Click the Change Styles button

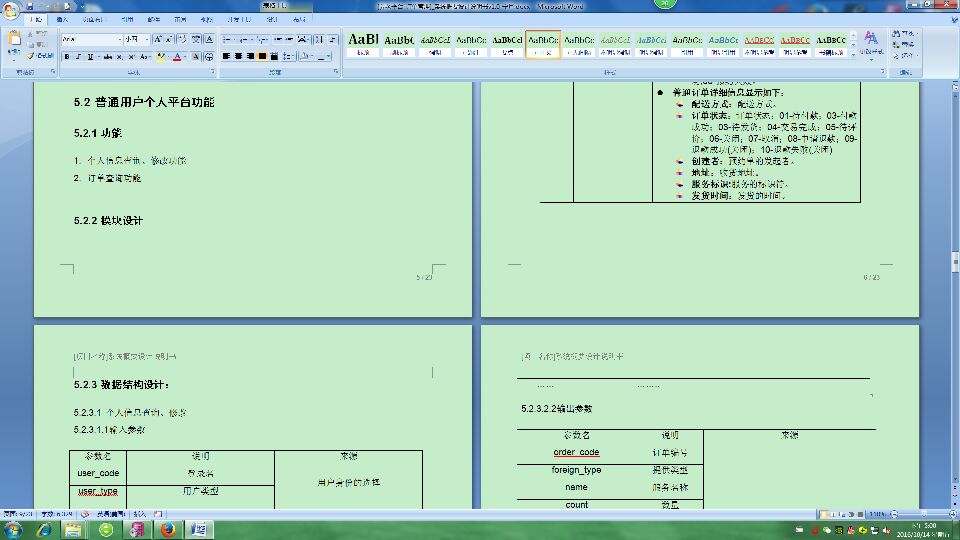point(871,44)
